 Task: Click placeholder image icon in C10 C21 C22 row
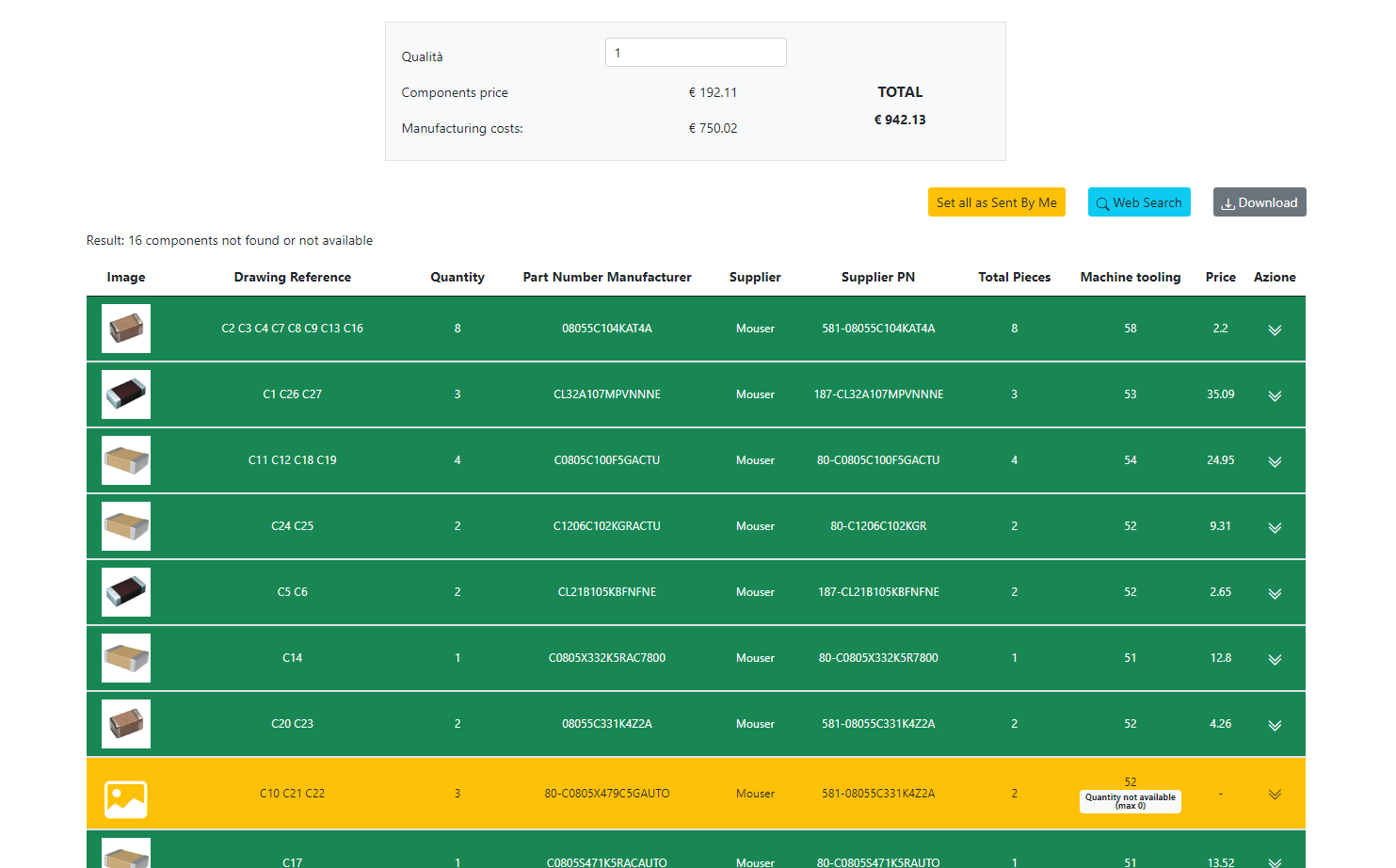126,799
